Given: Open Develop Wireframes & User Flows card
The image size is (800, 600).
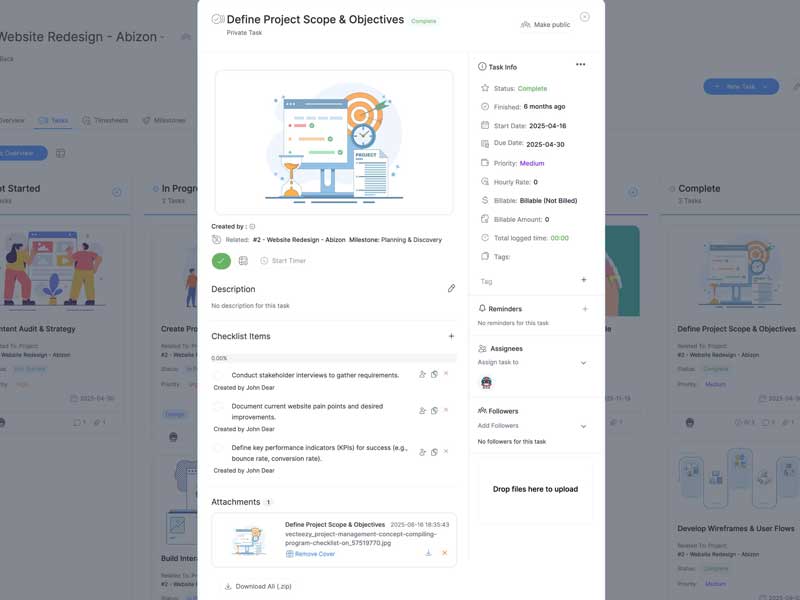Looking at the screenshot, I should (x=736, y=529).
